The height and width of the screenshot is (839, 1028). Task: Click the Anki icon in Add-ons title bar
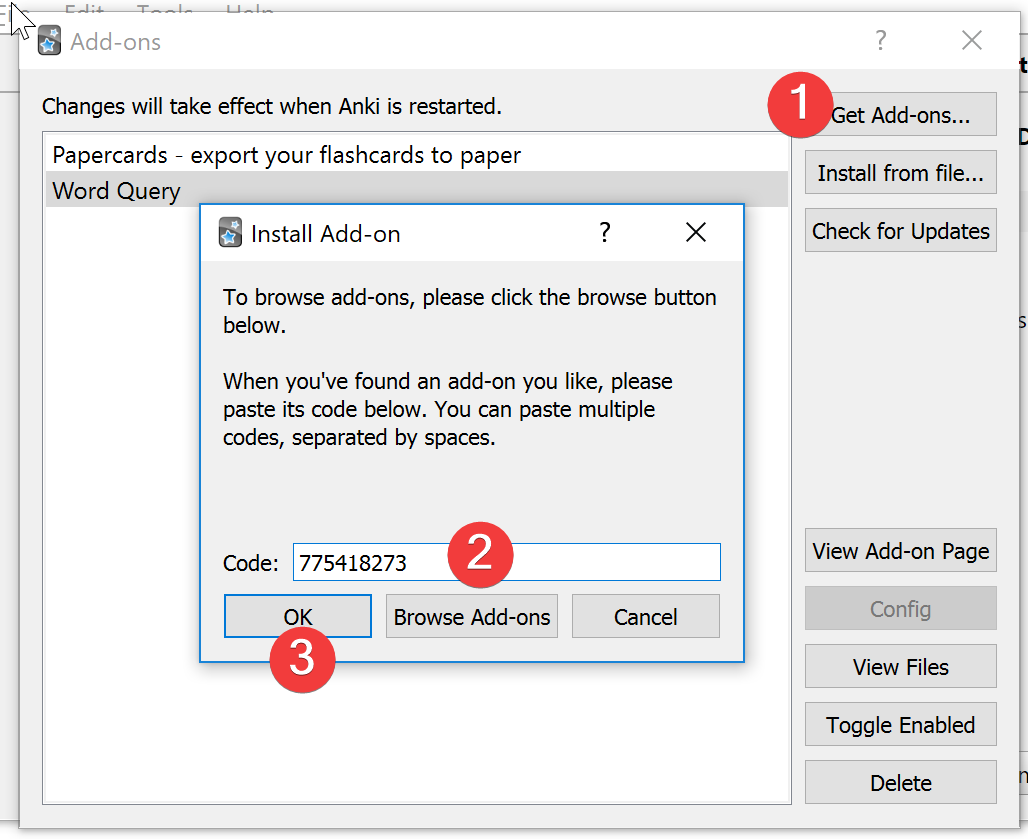point(49,41)
